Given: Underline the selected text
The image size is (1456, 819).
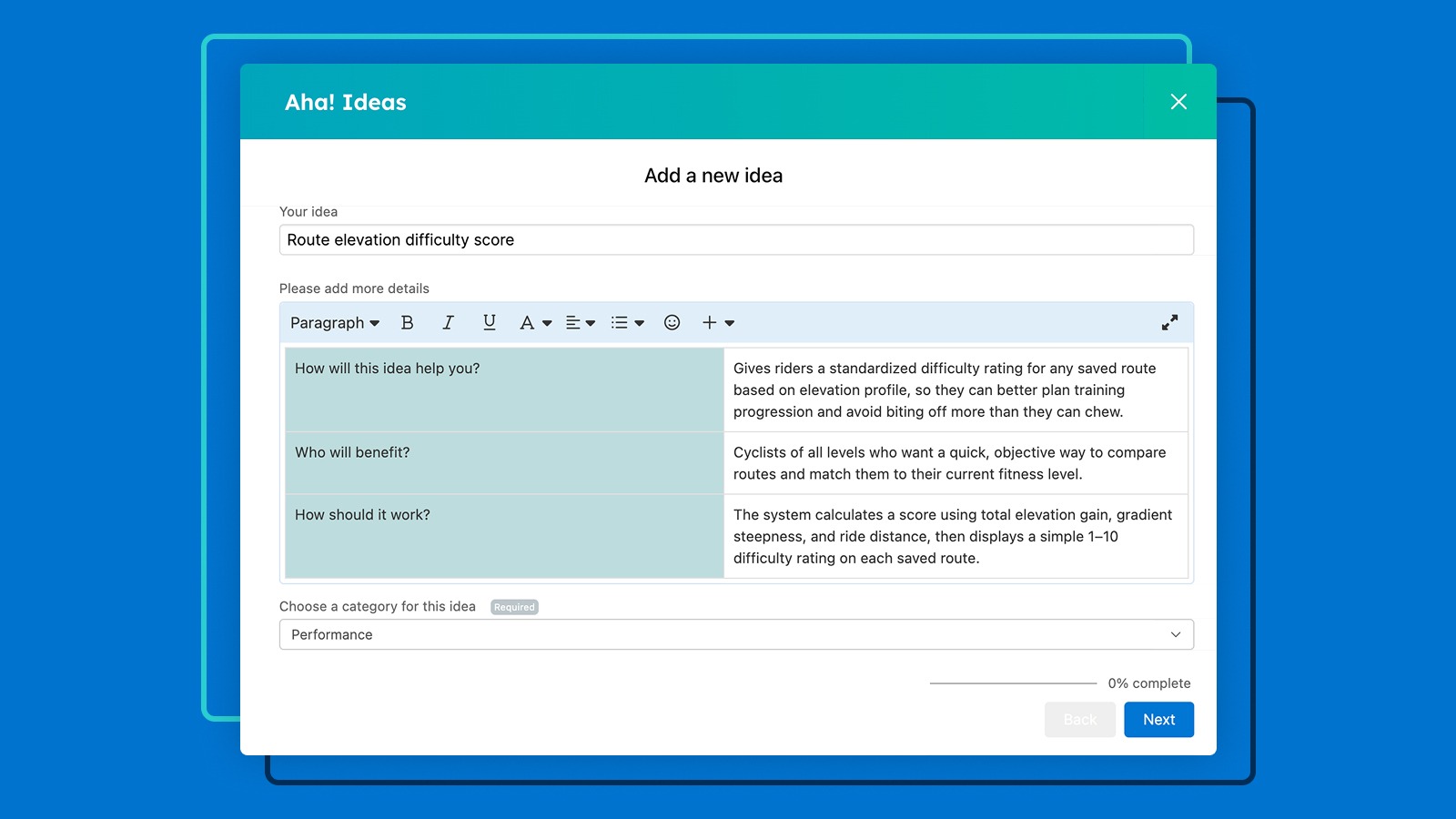Looking at the screenshot, I should (490, 323).
